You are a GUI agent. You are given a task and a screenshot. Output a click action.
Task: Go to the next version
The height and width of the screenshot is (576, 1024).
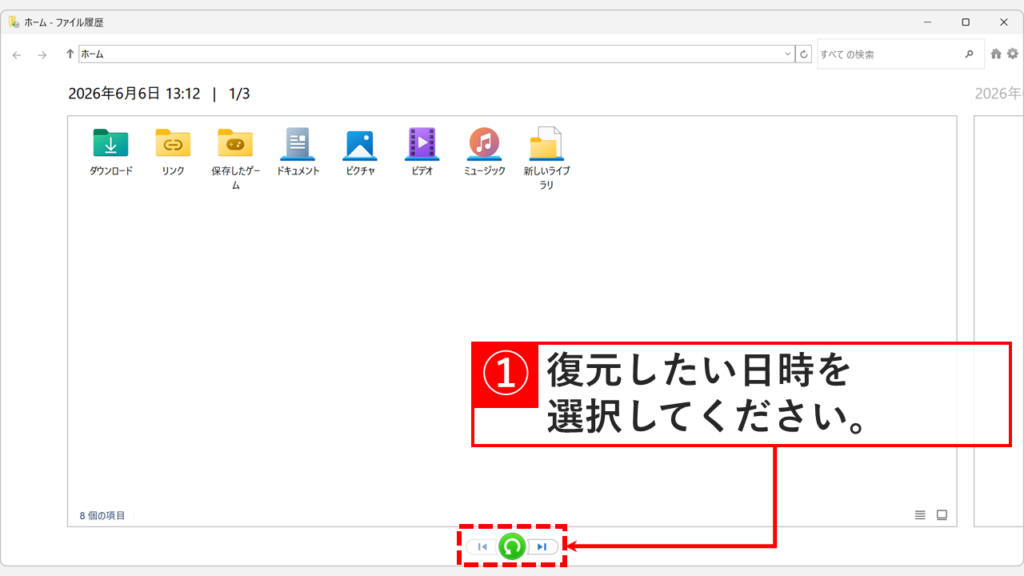[542, 547]
